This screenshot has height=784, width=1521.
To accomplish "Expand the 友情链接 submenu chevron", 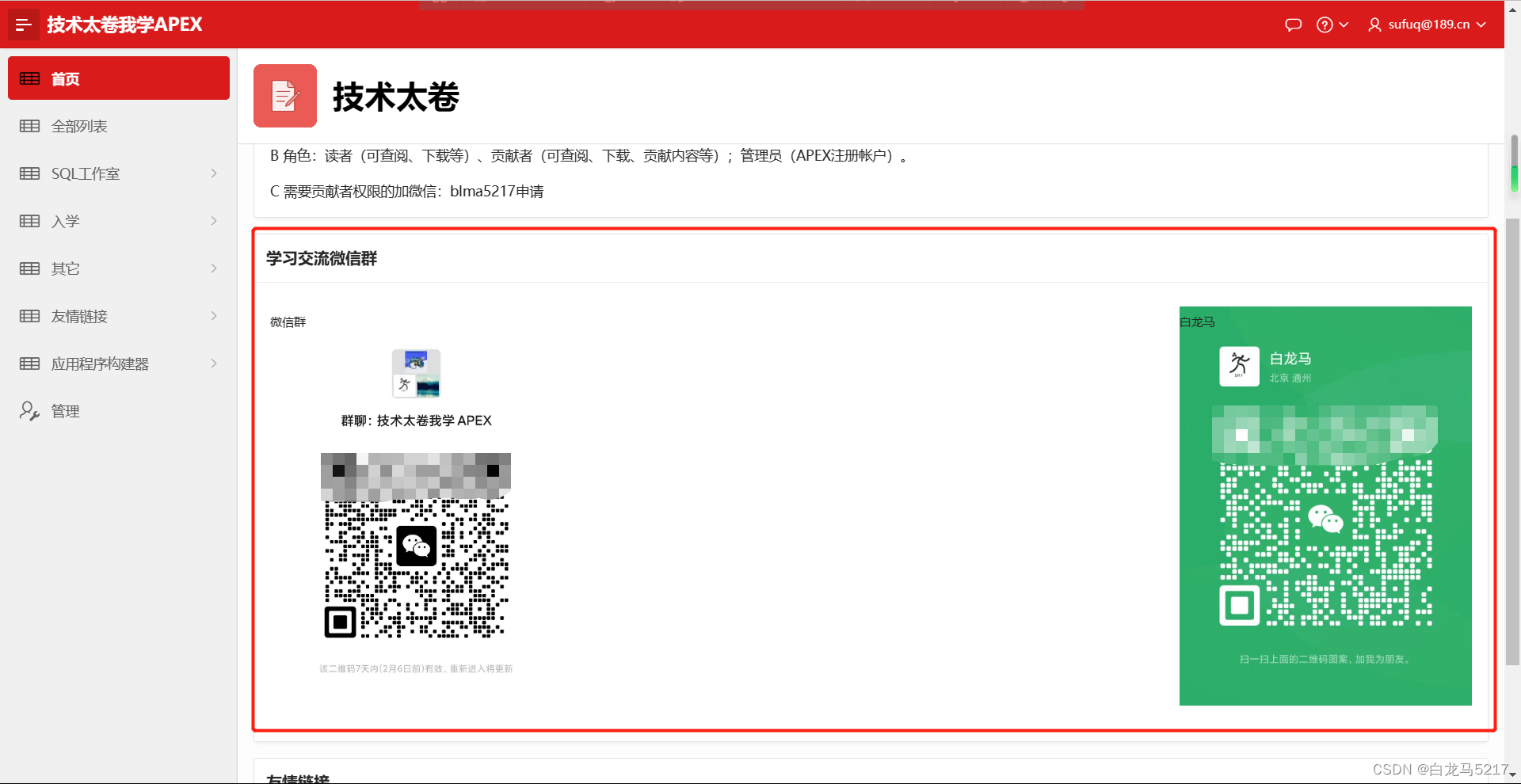I will pos(214,316).
